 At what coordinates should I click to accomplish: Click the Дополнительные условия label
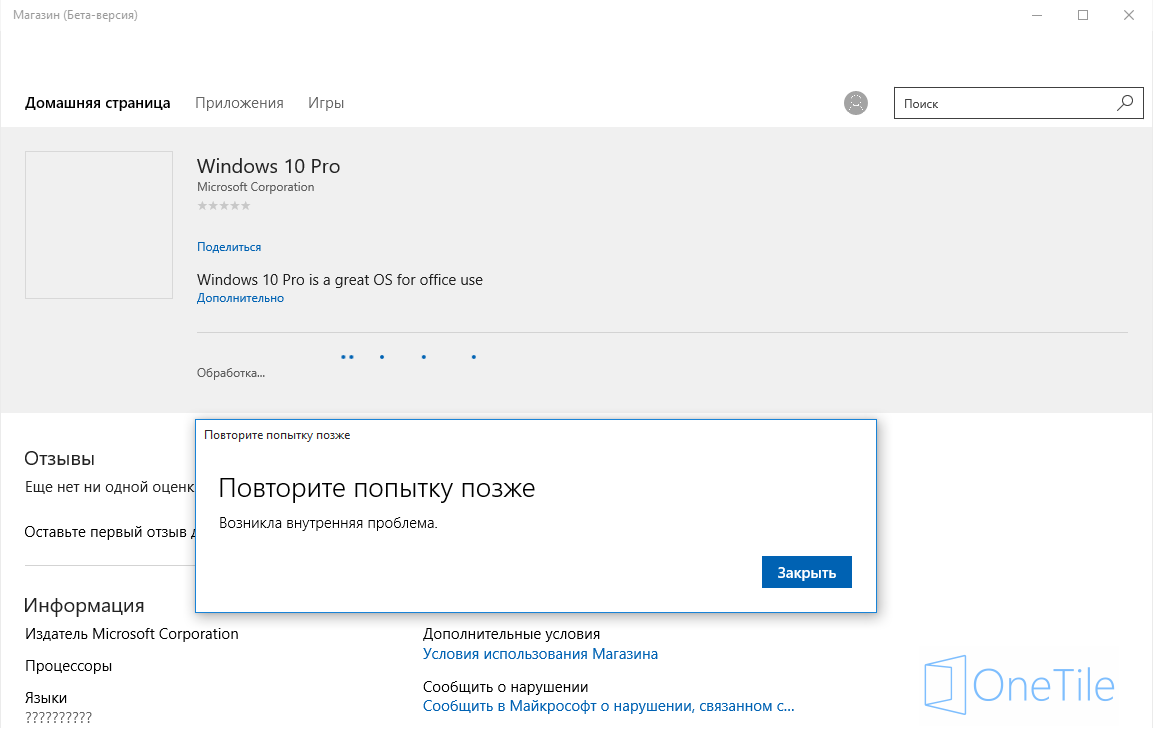coord(511,634)
